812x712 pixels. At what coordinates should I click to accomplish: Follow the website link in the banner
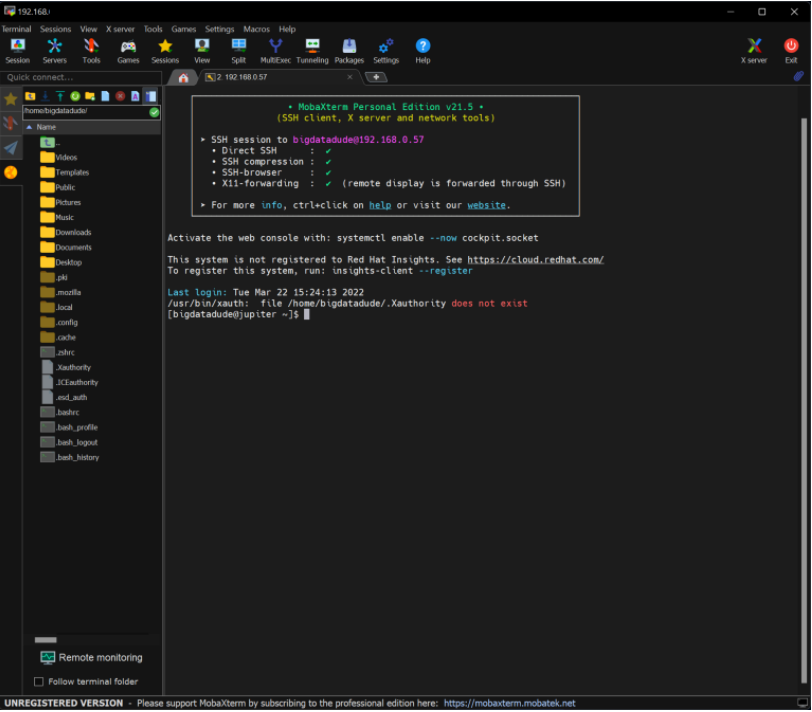486,206
